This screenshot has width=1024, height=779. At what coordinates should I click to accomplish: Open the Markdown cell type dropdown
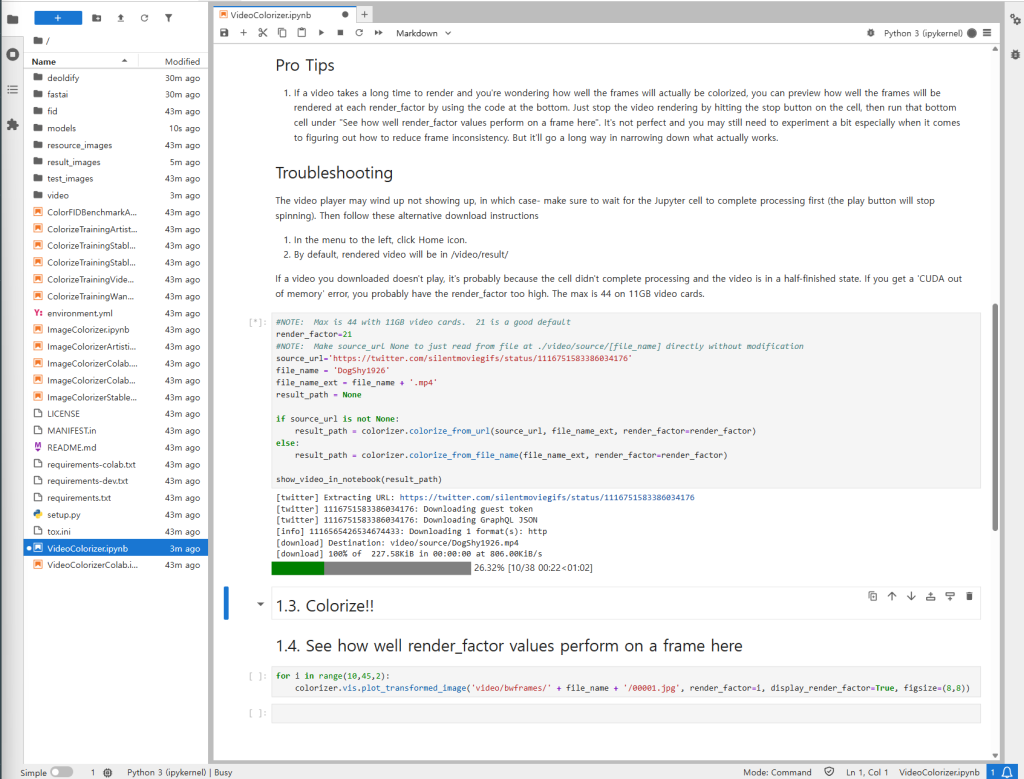(423, 33)
